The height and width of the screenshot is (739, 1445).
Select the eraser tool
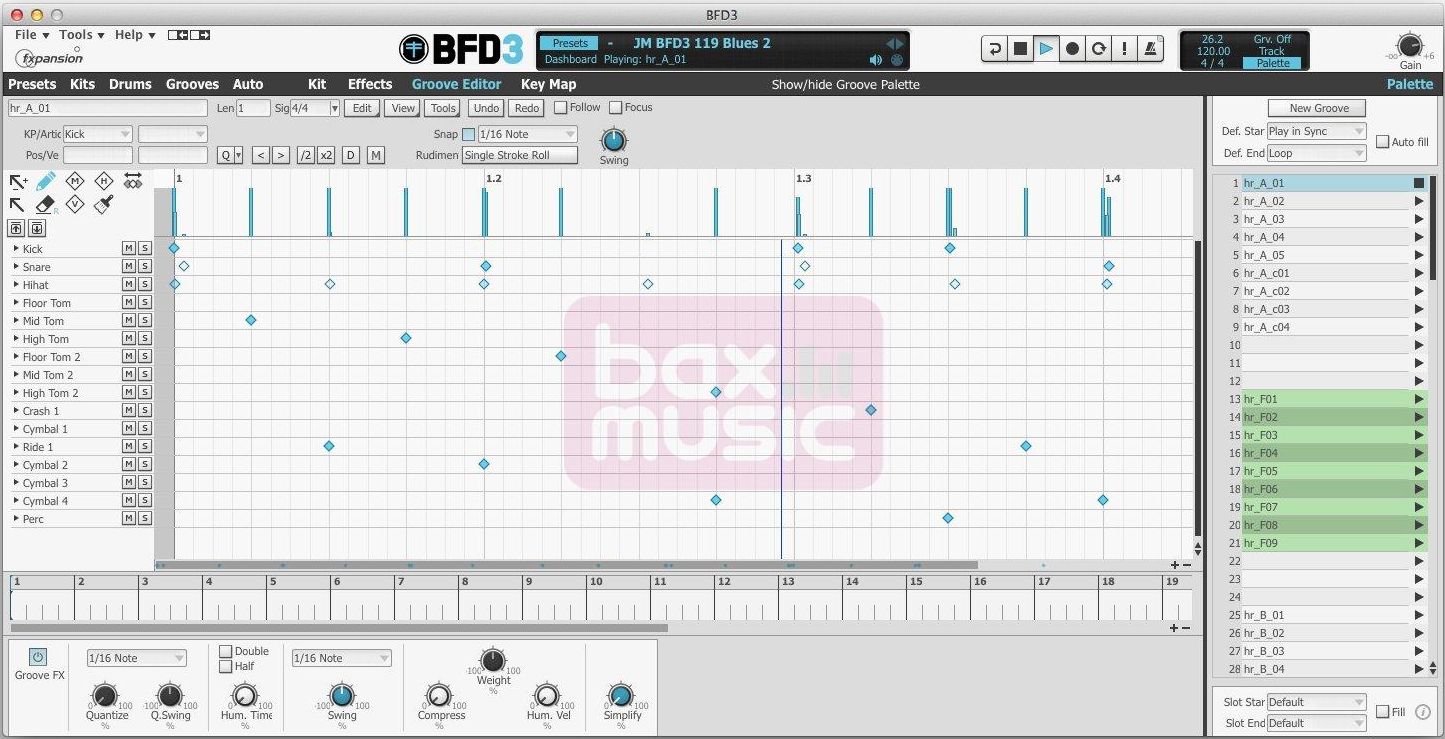[x=45, y=205]
